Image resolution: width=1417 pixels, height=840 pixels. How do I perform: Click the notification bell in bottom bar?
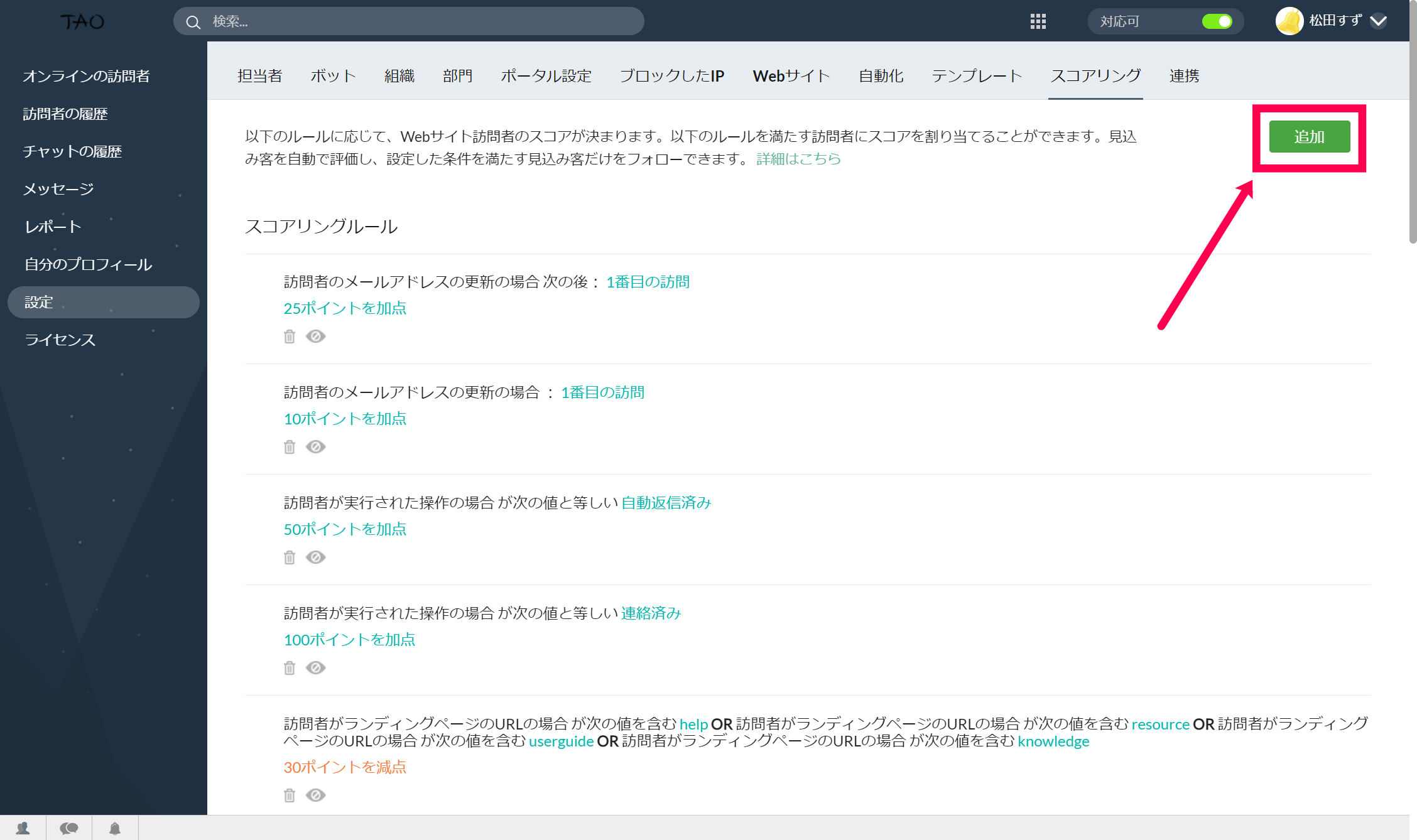115,828
